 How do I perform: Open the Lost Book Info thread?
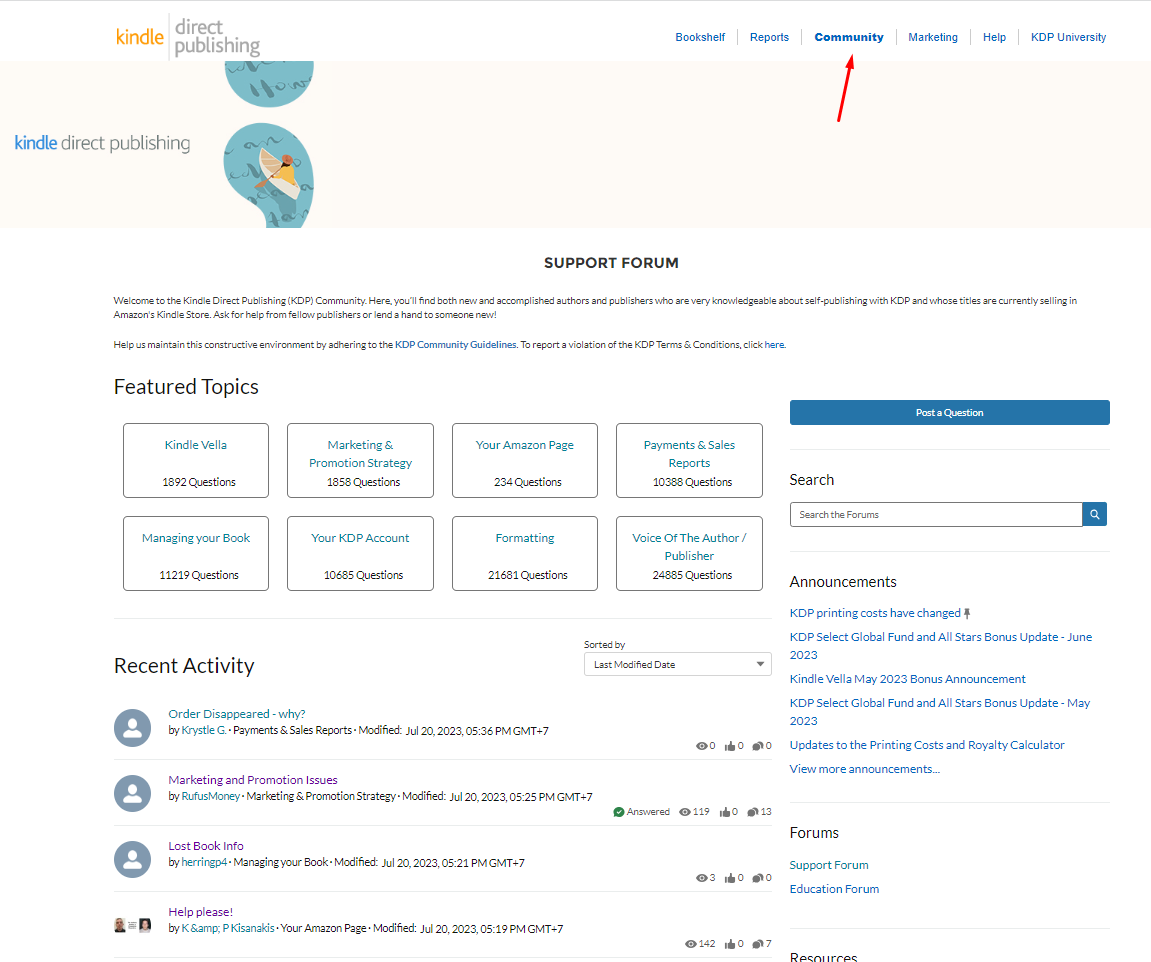click(206, 846)
